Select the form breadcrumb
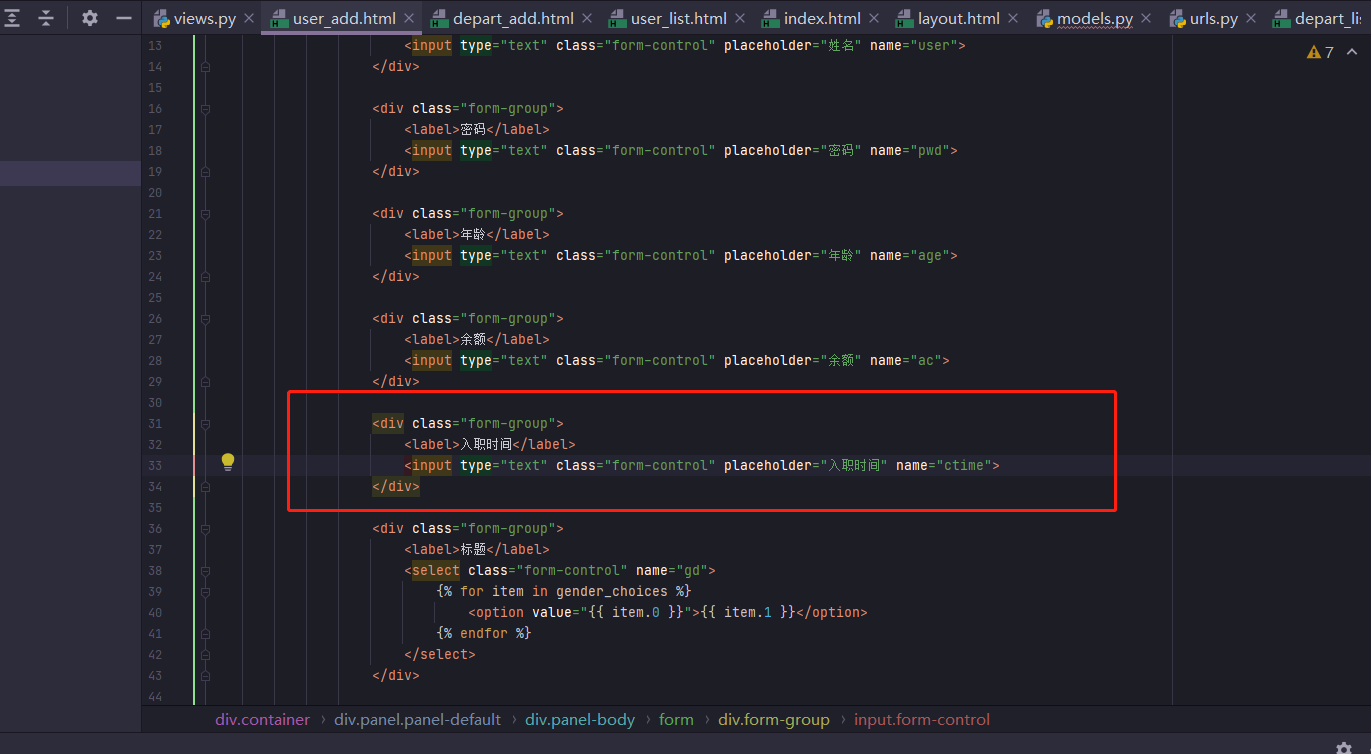The width and height of the screenshot is (1371, 754). (x=676, y=720)
